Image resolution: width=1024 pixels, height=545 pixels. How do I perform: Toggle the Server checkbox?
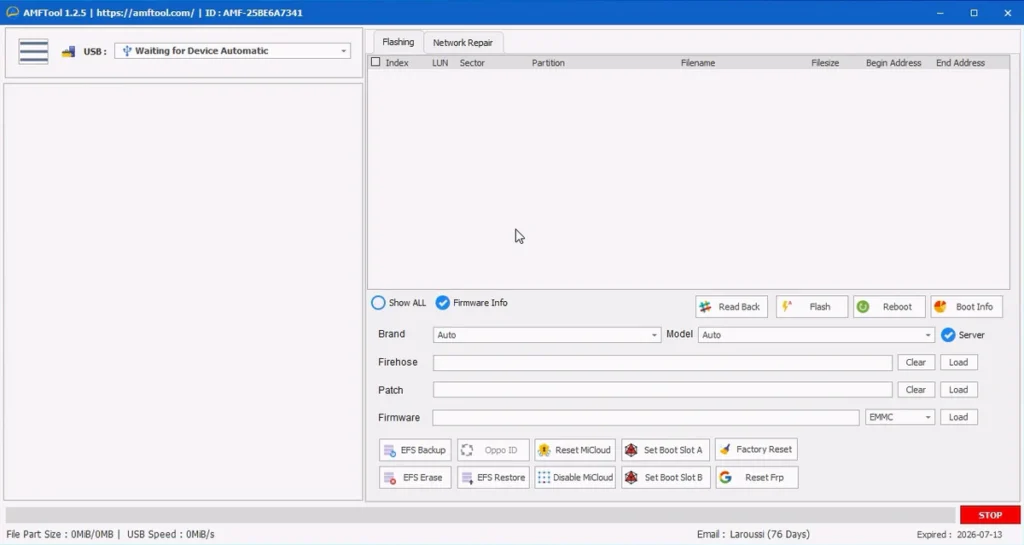948,335
